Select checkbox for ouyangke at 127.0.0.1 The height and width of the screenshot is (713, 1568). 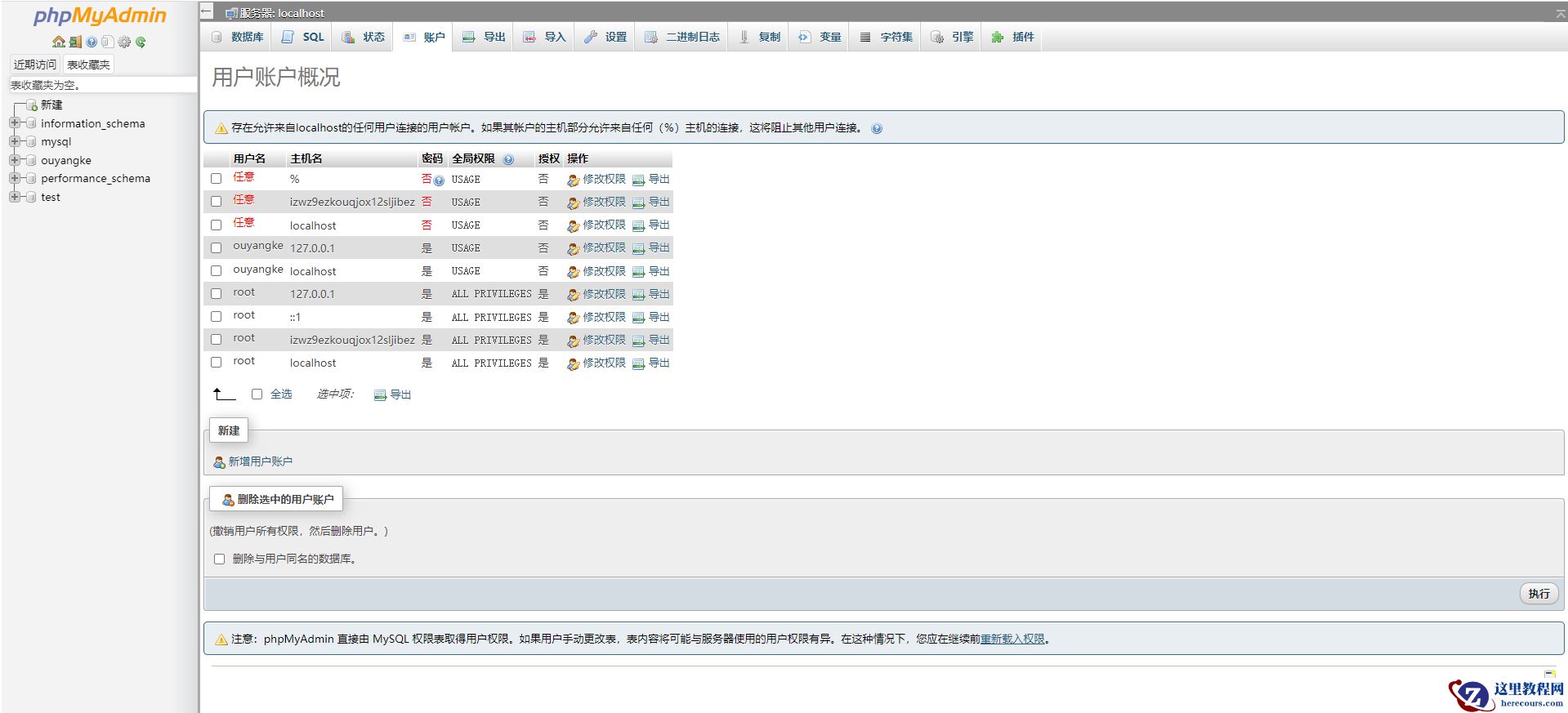[x=217, y=247]
